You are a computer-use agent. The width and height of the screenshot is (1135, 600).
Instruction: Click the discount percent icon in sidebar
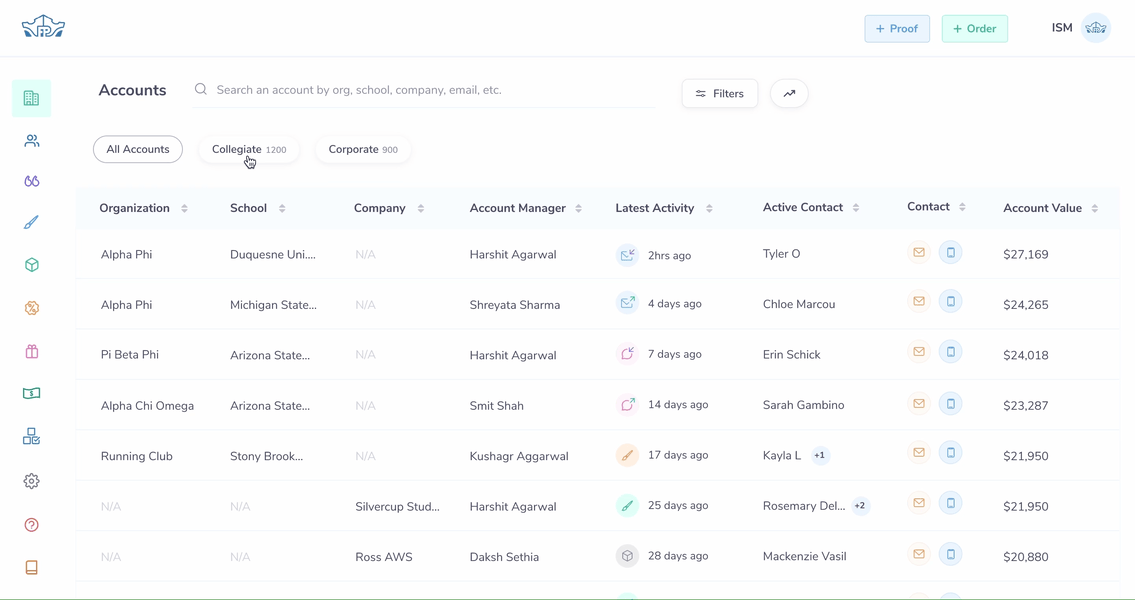[32, 308]
